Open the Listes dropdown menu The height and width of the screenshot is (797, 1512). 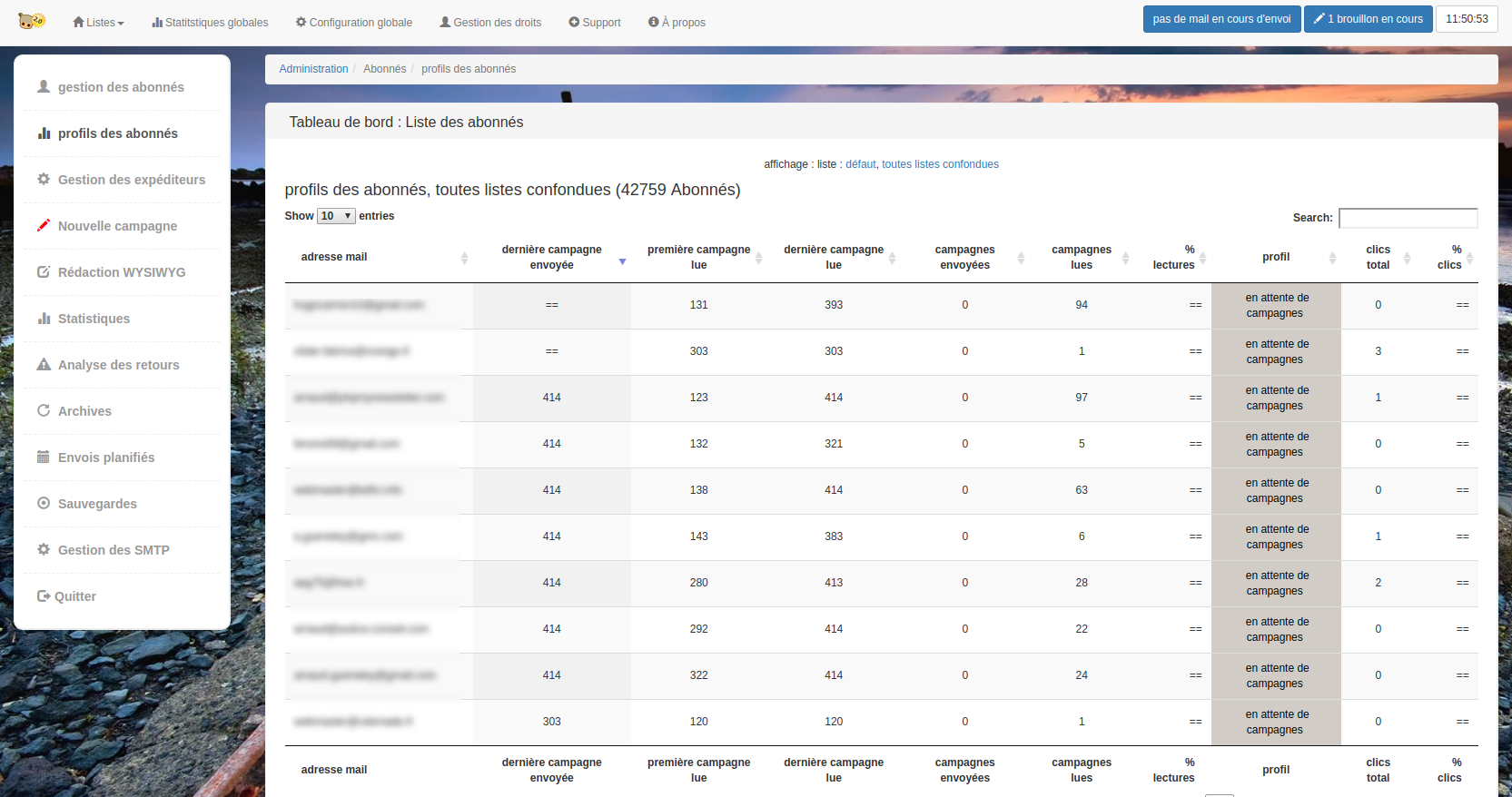[x=98, y=23]
